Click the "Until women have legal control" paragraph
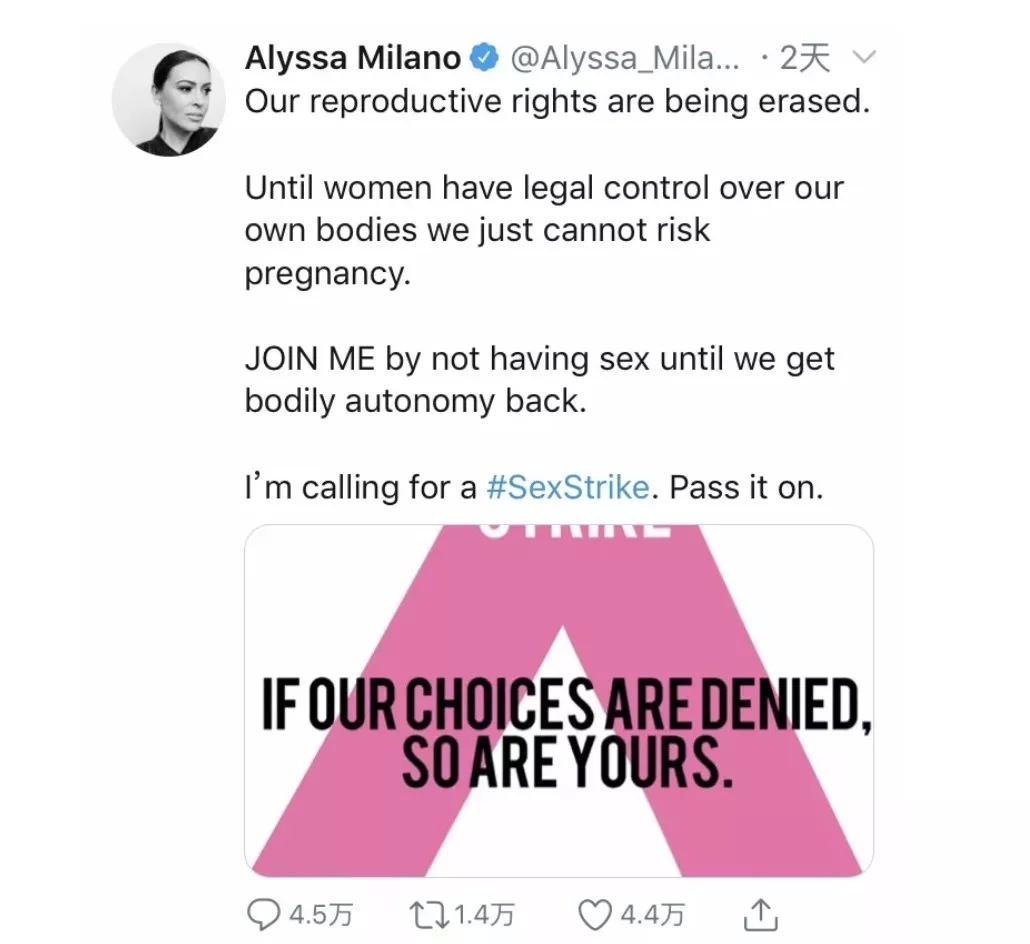 coord(544,230)
